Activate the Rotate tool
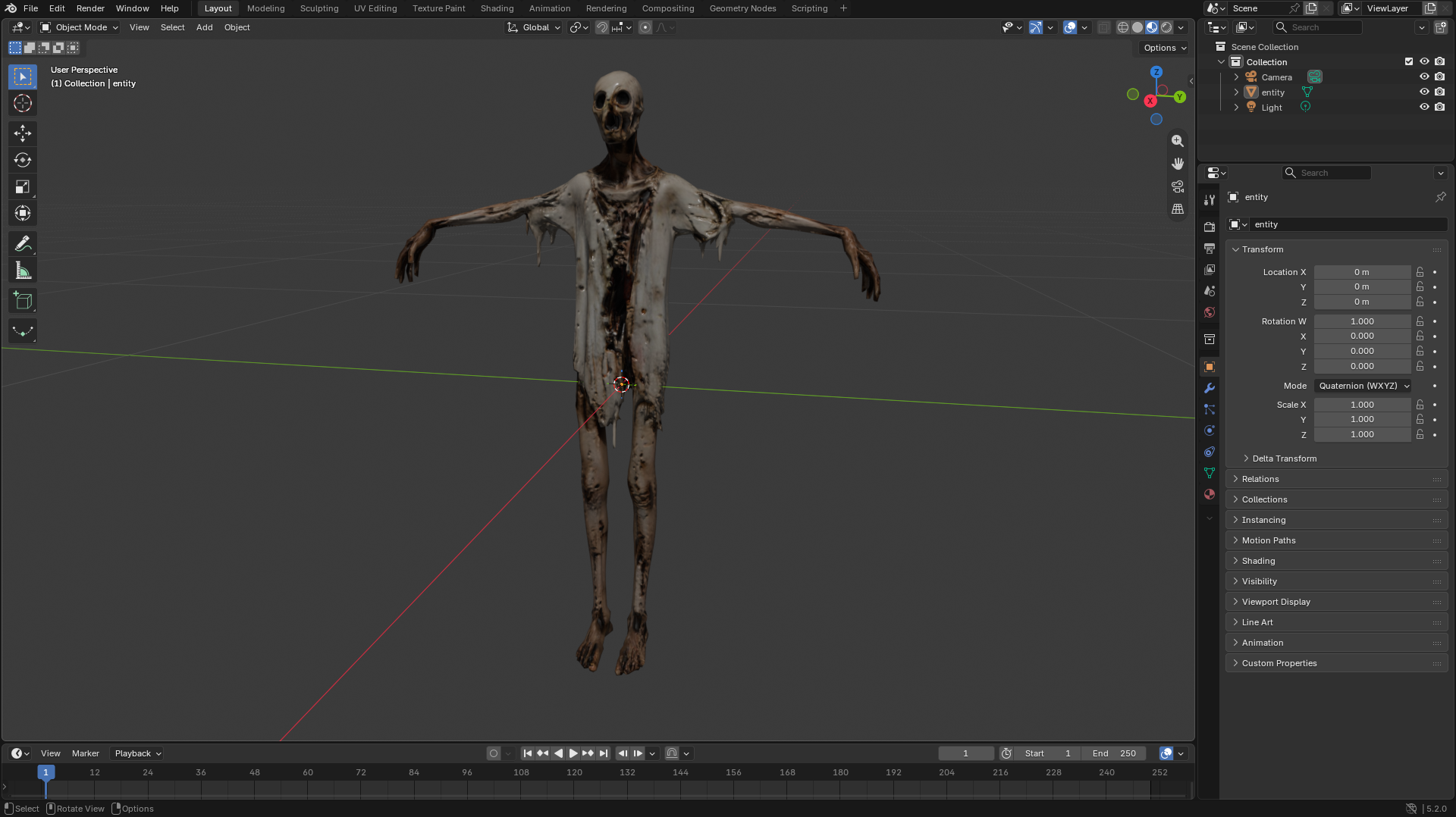Screen dimensions: 1456x817 23,160
